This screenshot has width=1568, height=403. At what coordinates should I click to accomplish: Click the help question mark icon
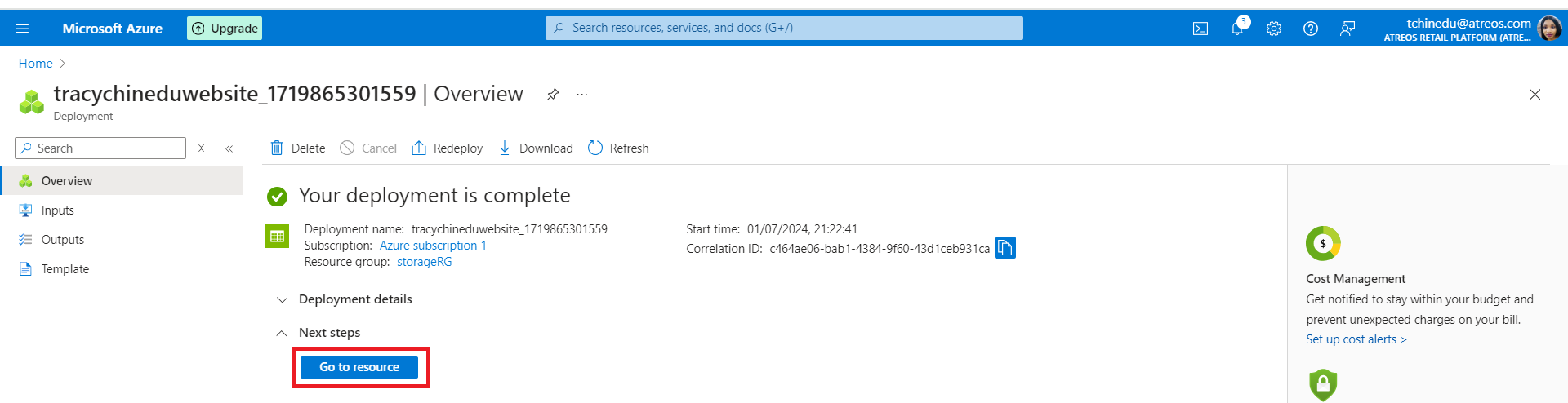click(1311, 29)
